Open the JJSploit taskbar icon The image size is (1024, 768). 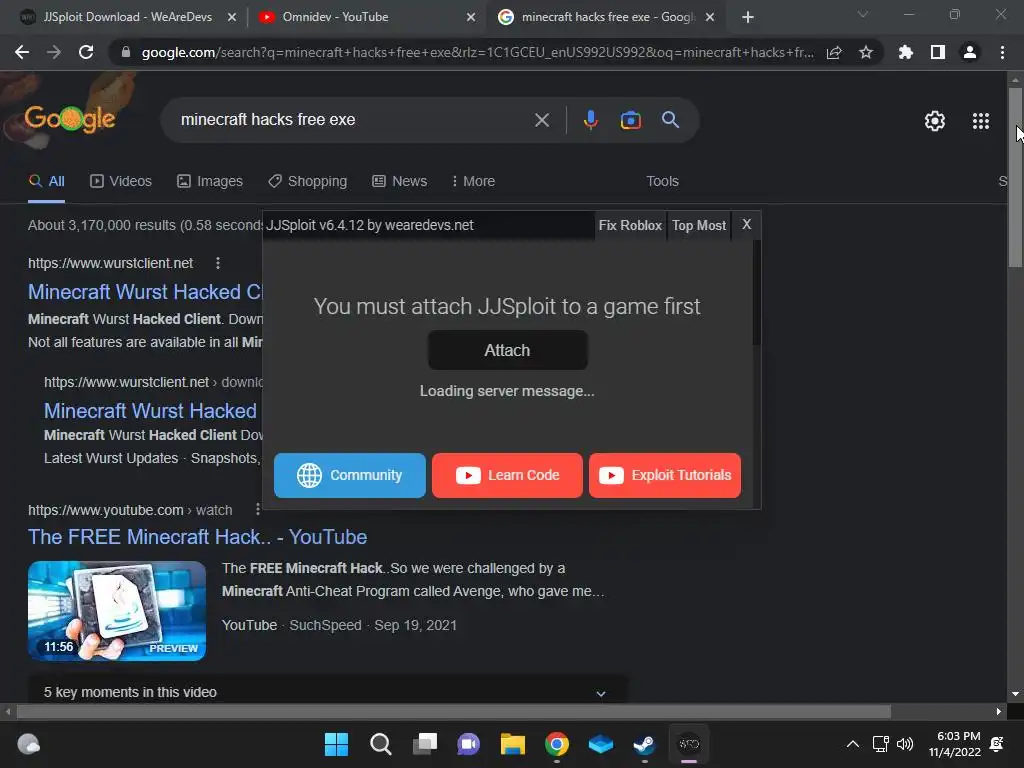pos(689,744)
